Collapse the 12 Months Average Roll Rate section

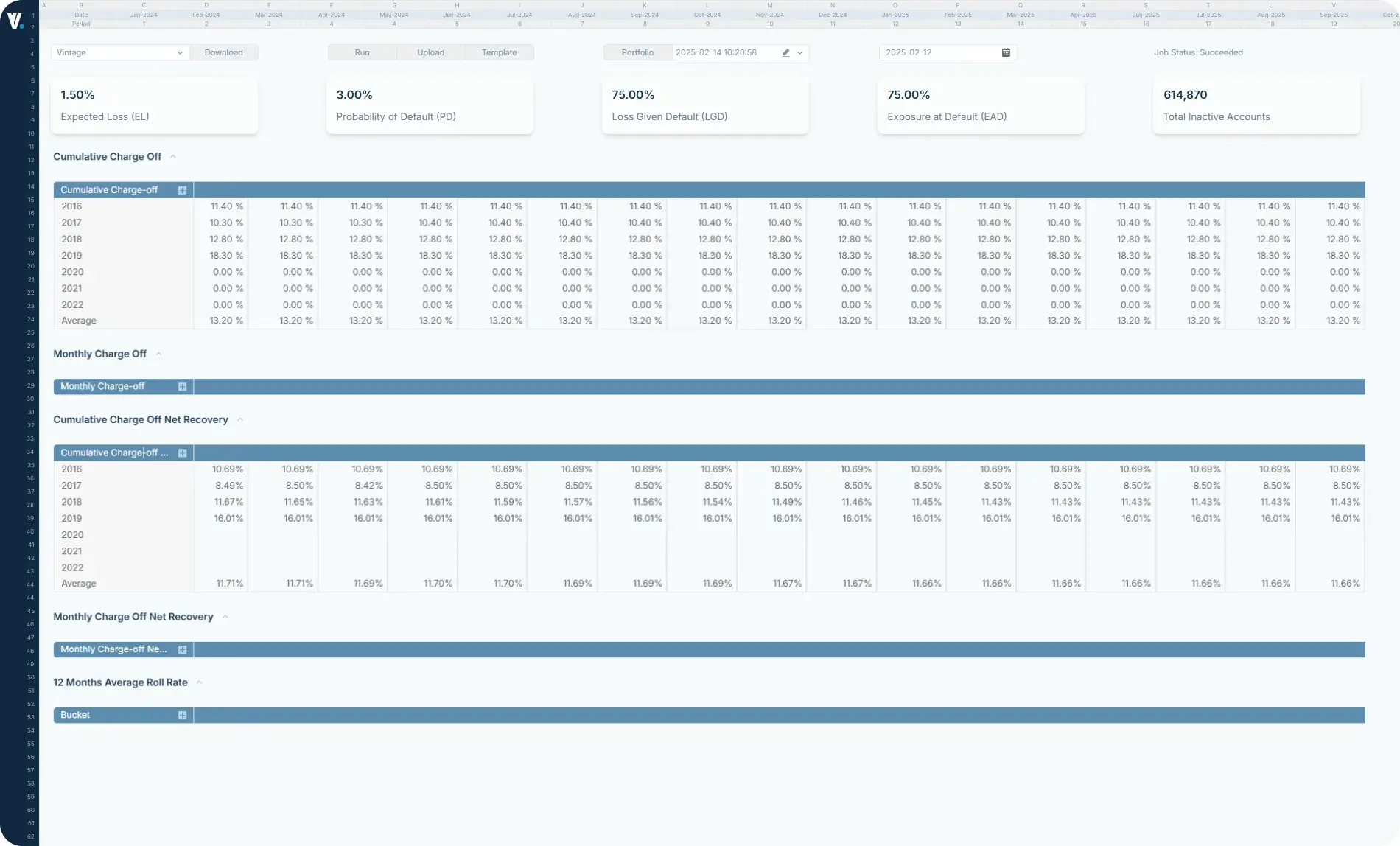tap(198, 682)
